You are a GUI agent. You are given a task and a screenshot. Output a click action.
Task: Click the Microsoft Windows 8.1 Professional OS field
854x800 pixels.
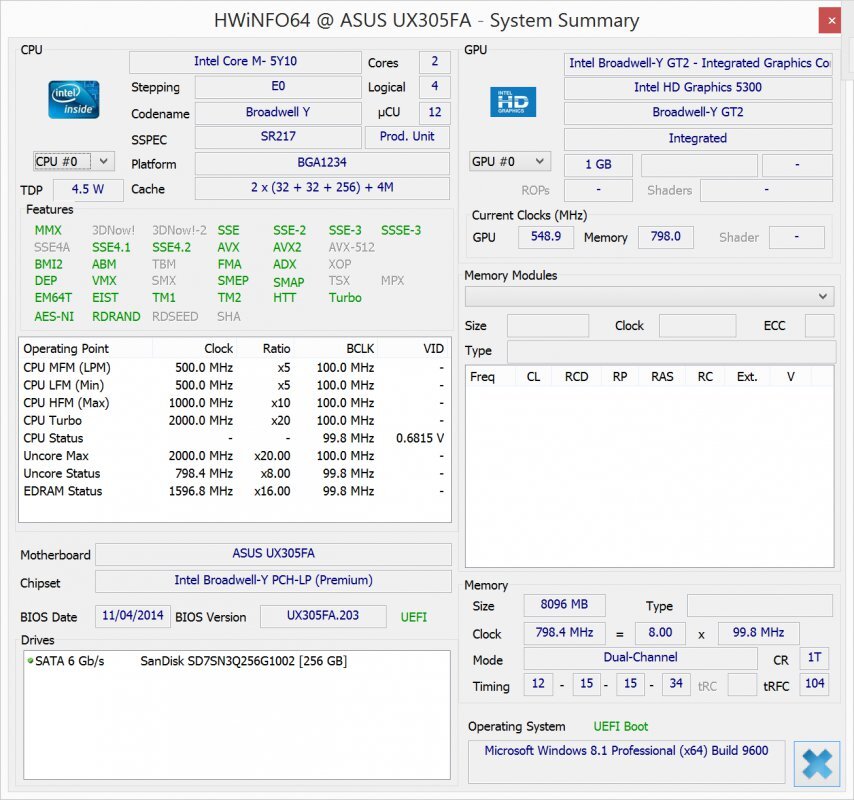click(x=626, y=761)
